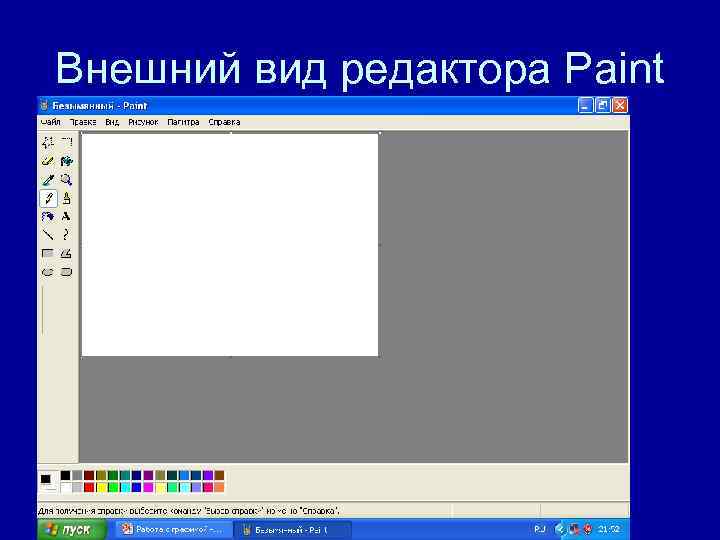Image resolution: width=720 pixels, height=540 pixels.
Task: Click inside the white drawing canvas
Action: pyautogui.click(x=230, y=245)
